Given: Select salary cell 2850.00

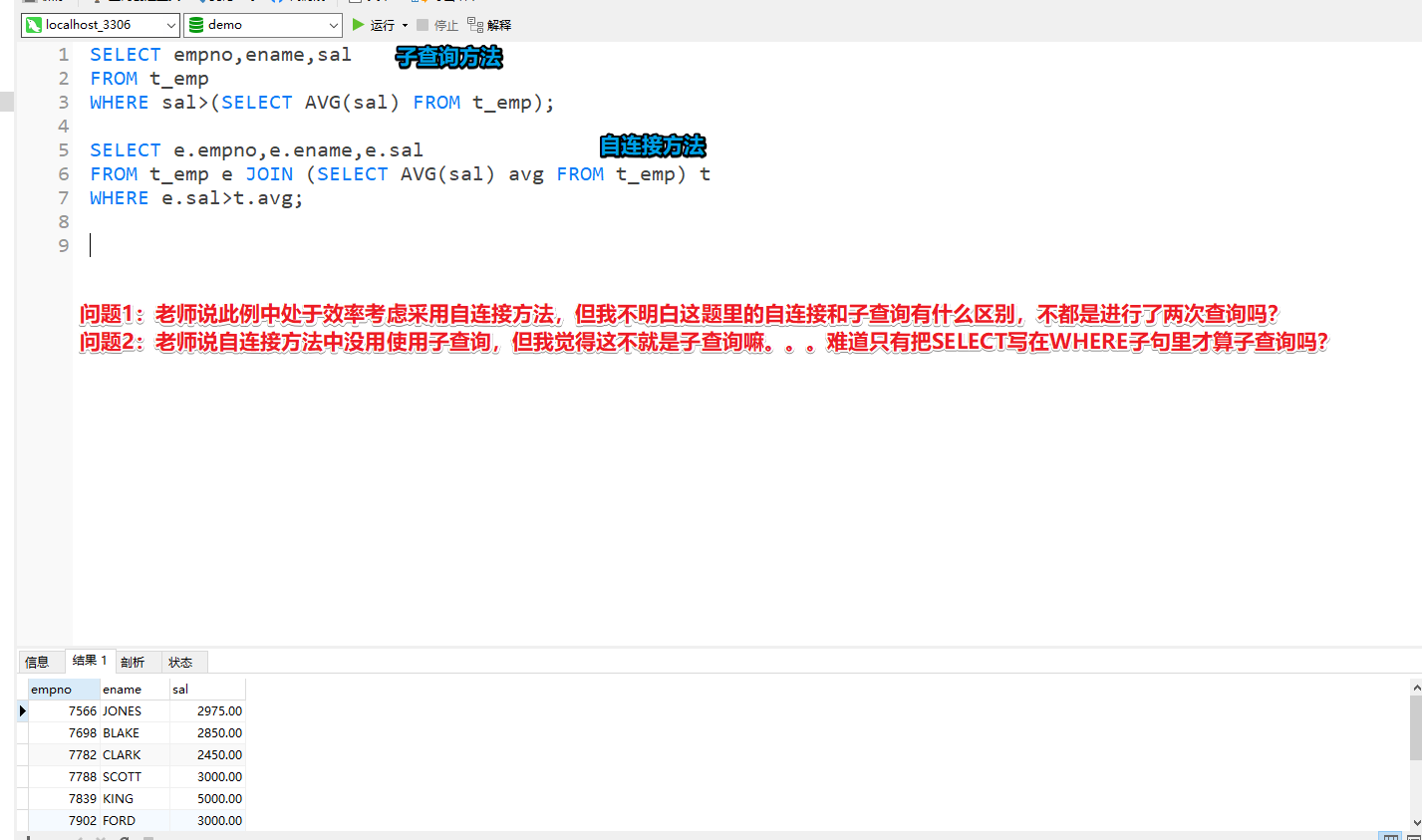Looking at the screenshot, I should [207, 732].
